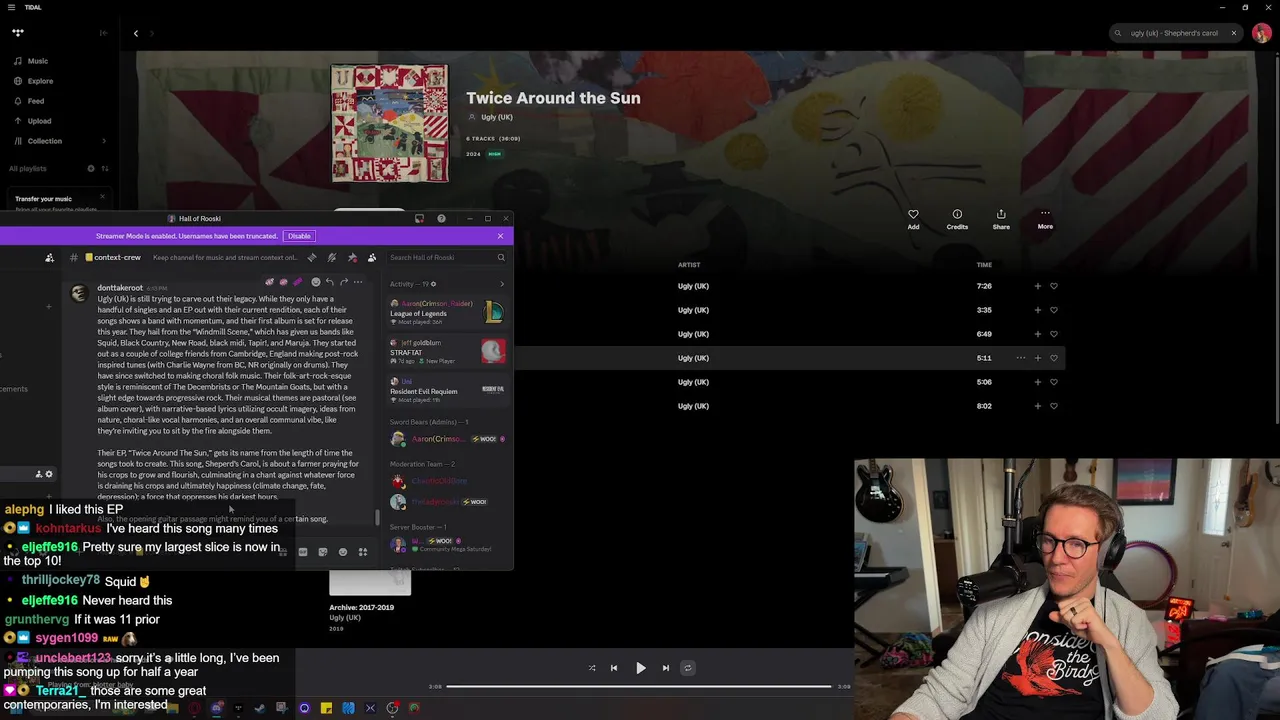Open the playlist sort options icon
This screenshot has height=720, width=1280.
(105, 168)
